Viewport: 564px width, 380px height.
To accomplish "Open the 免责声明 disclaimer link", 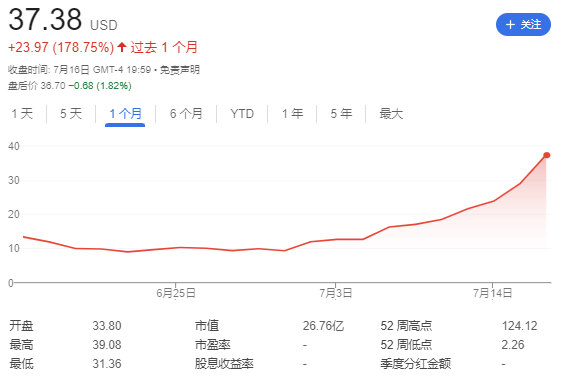I will coord(179,69).
